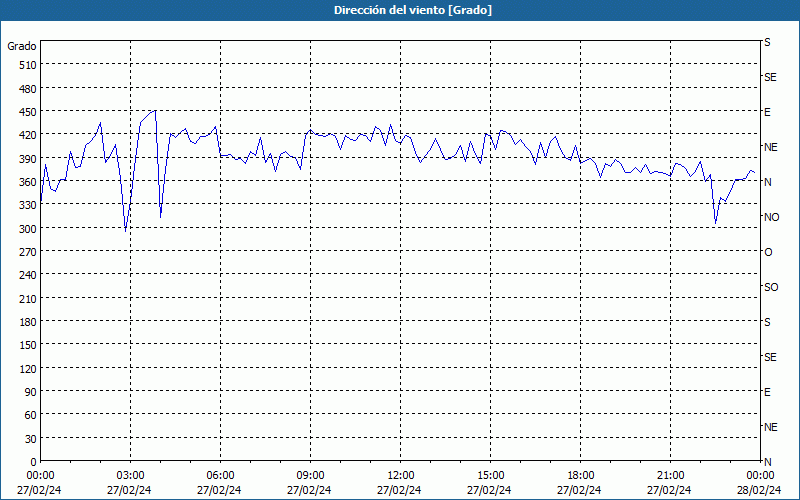Click the 09:00 time label
Viewport: 800px width, 500px height.
[311, 476]
